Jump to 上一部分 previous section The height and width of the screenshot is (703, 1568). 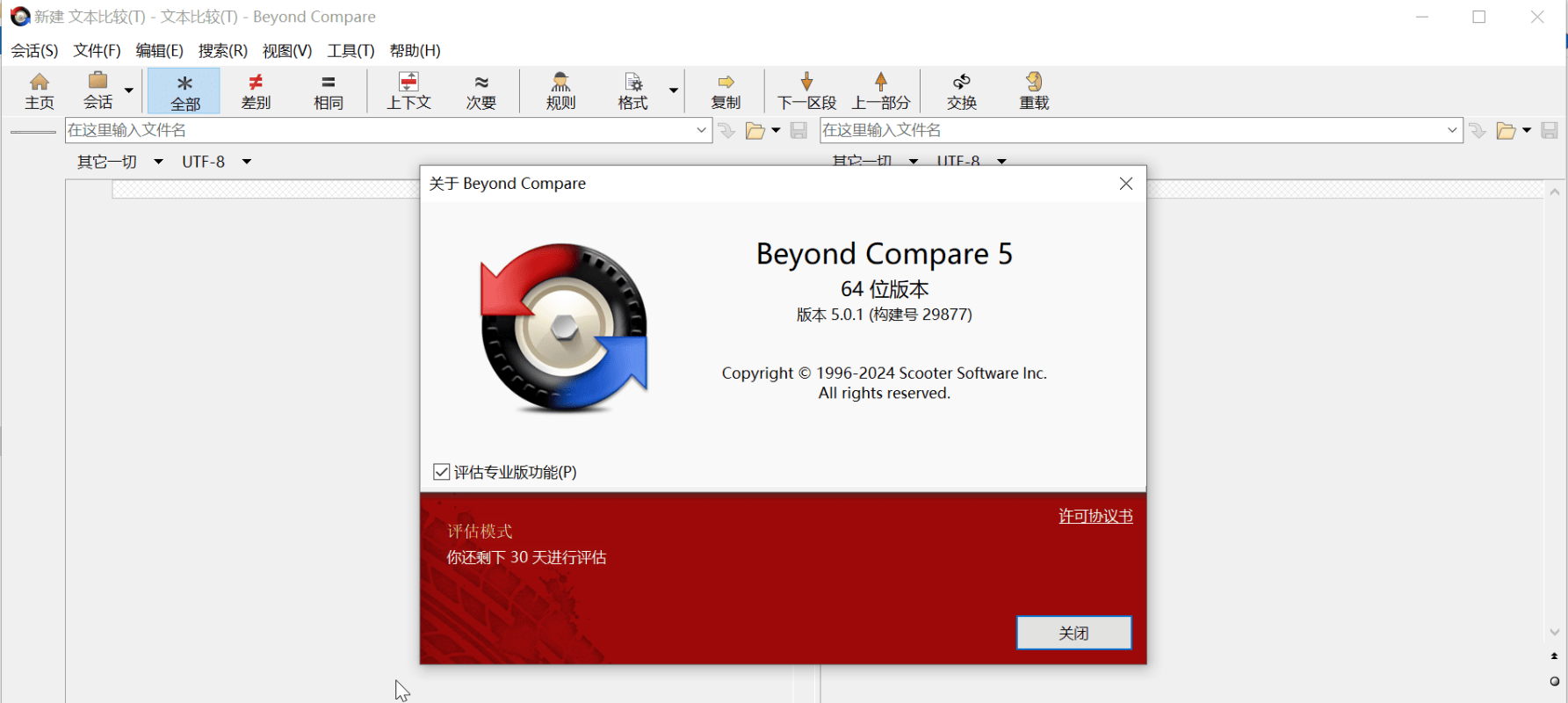pyautogui.click(x=881, y=91)
